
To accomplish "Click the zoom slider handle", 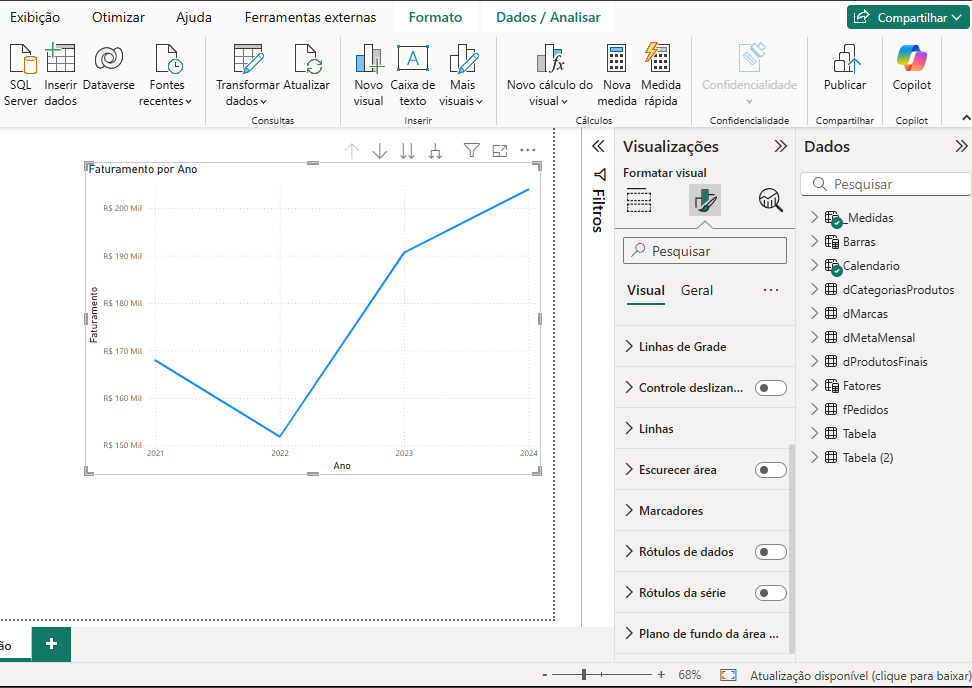I will tap(584, 674).
